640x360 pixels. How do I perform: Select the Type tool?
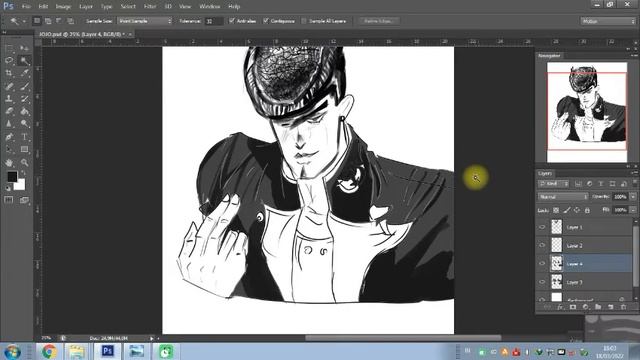(x=24, y=137)
